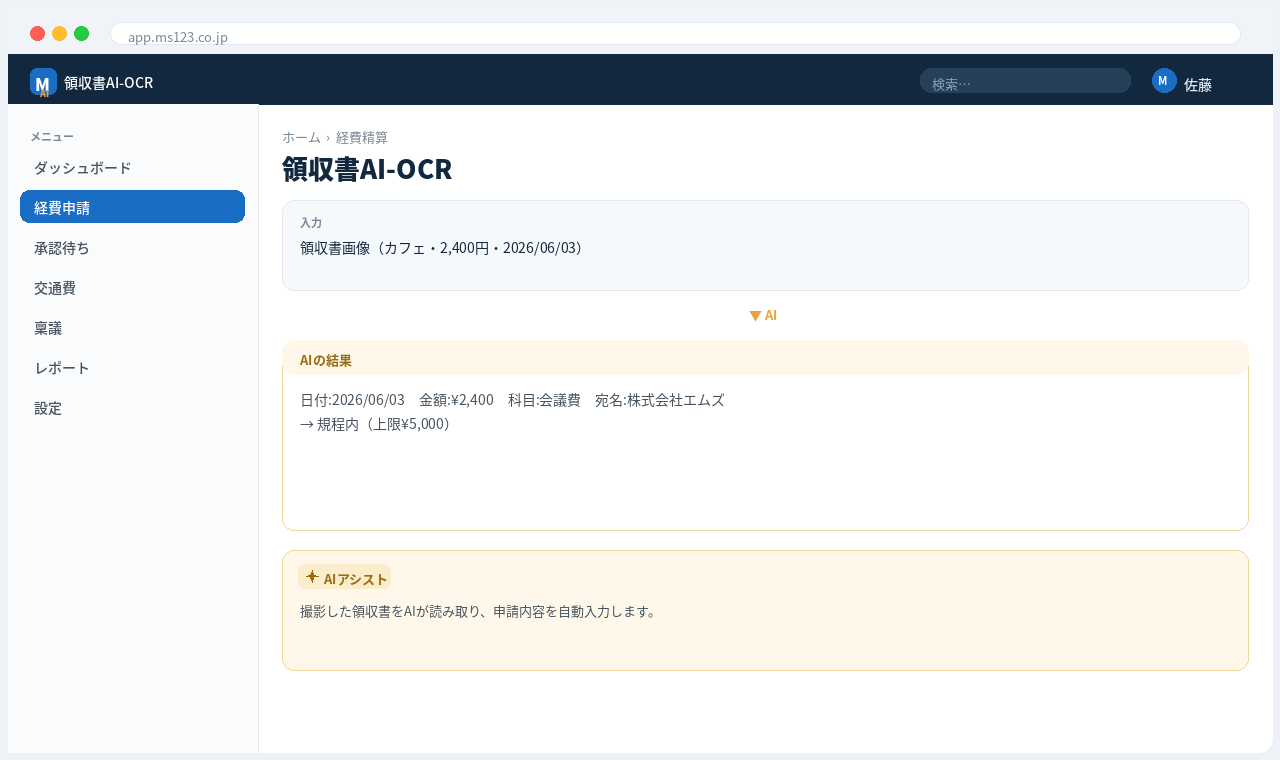Viewport: 1280px width, 760px height.
Task: Click the 撮影した領収書をAIが読み取り description text
Action: [478, 611]
